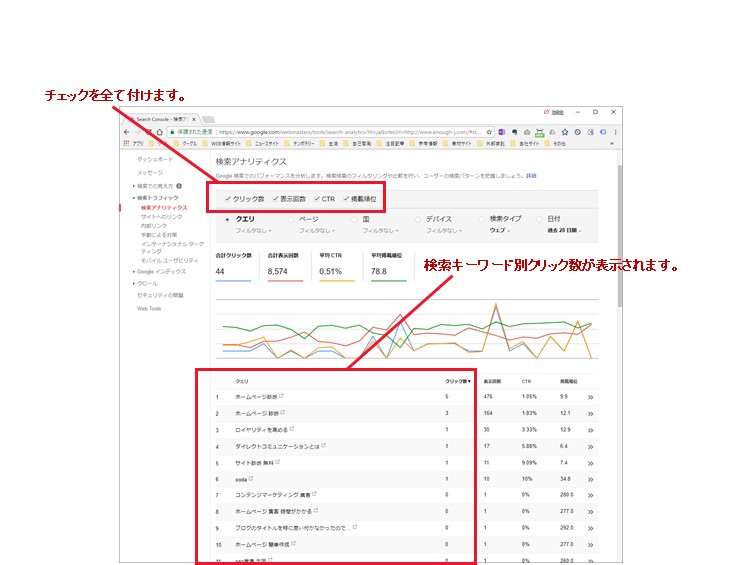753x565 pixels.
Task: Open フィルタなし dropdown under デバイス
Action: (x=444, y=230)
